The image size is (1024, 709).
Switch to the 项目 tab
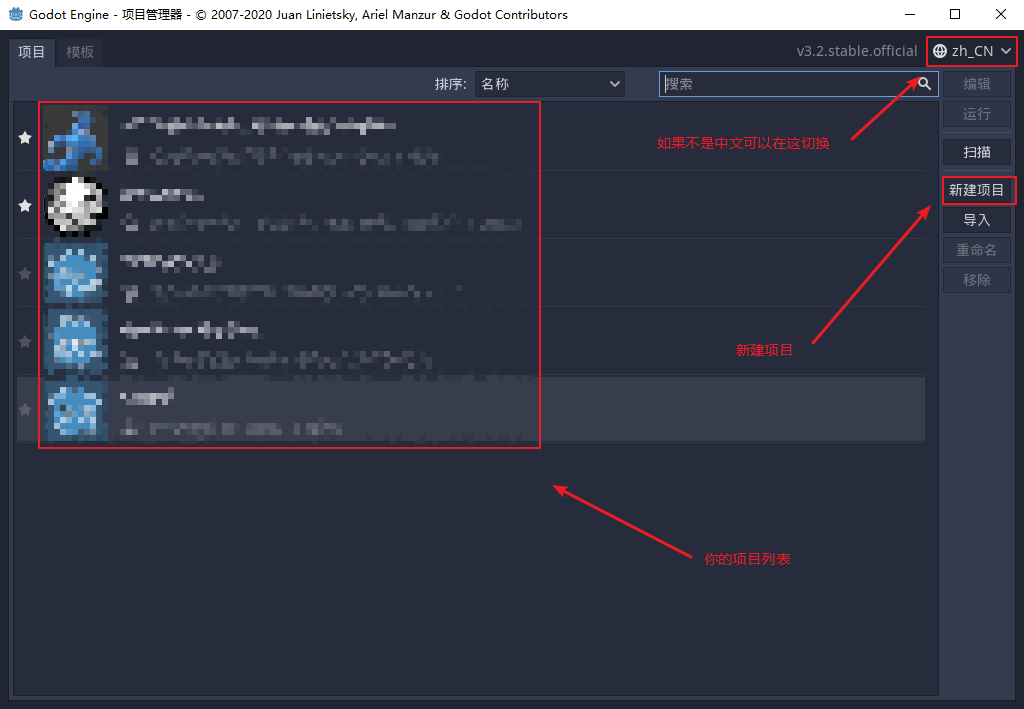point(31,52)
